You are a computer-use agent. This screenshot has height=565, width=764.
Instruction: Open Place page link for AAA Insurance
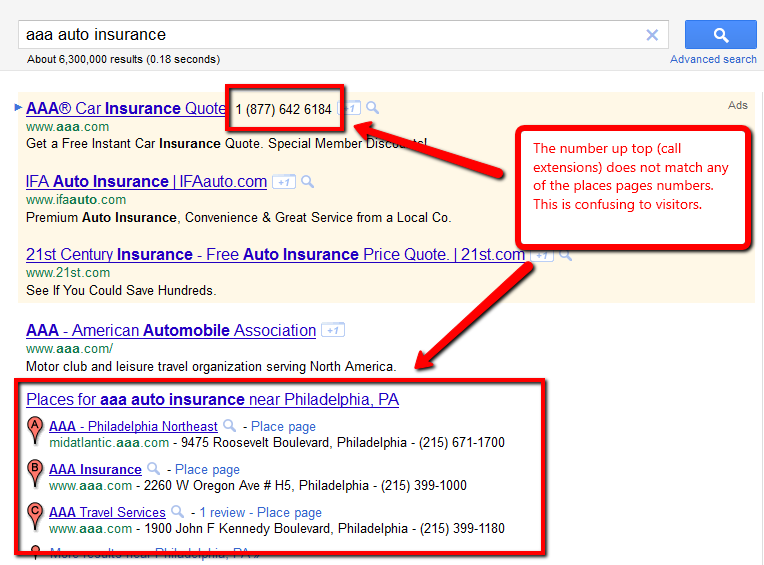pyautogui.click(x=207, y=470)
